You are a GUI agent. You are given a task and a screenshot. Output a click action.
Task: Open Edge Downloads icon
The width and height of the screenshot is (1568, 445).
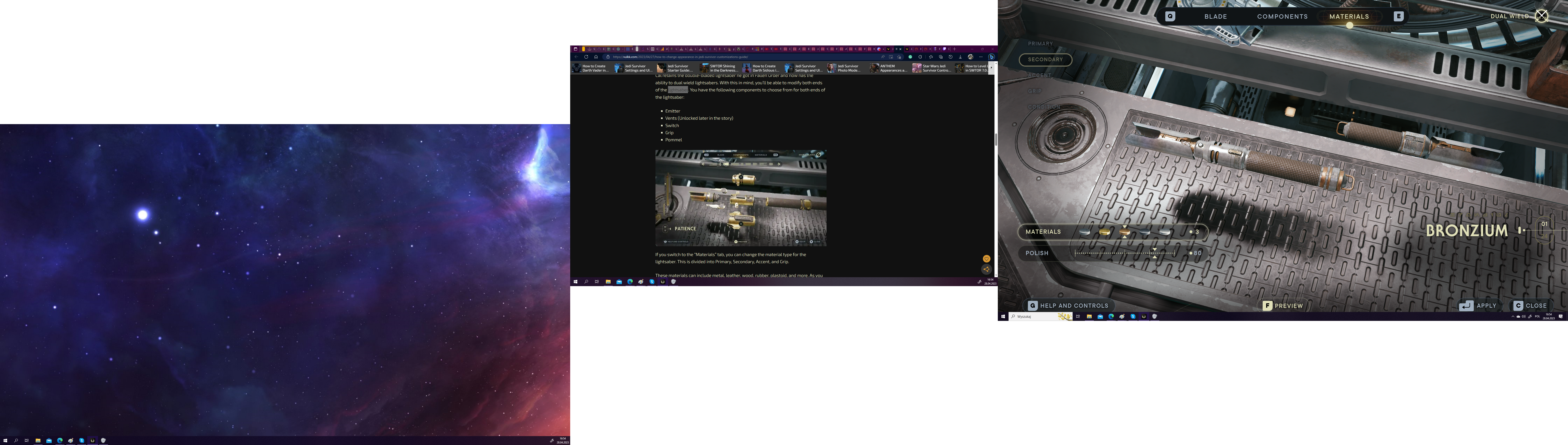[961, 57]
